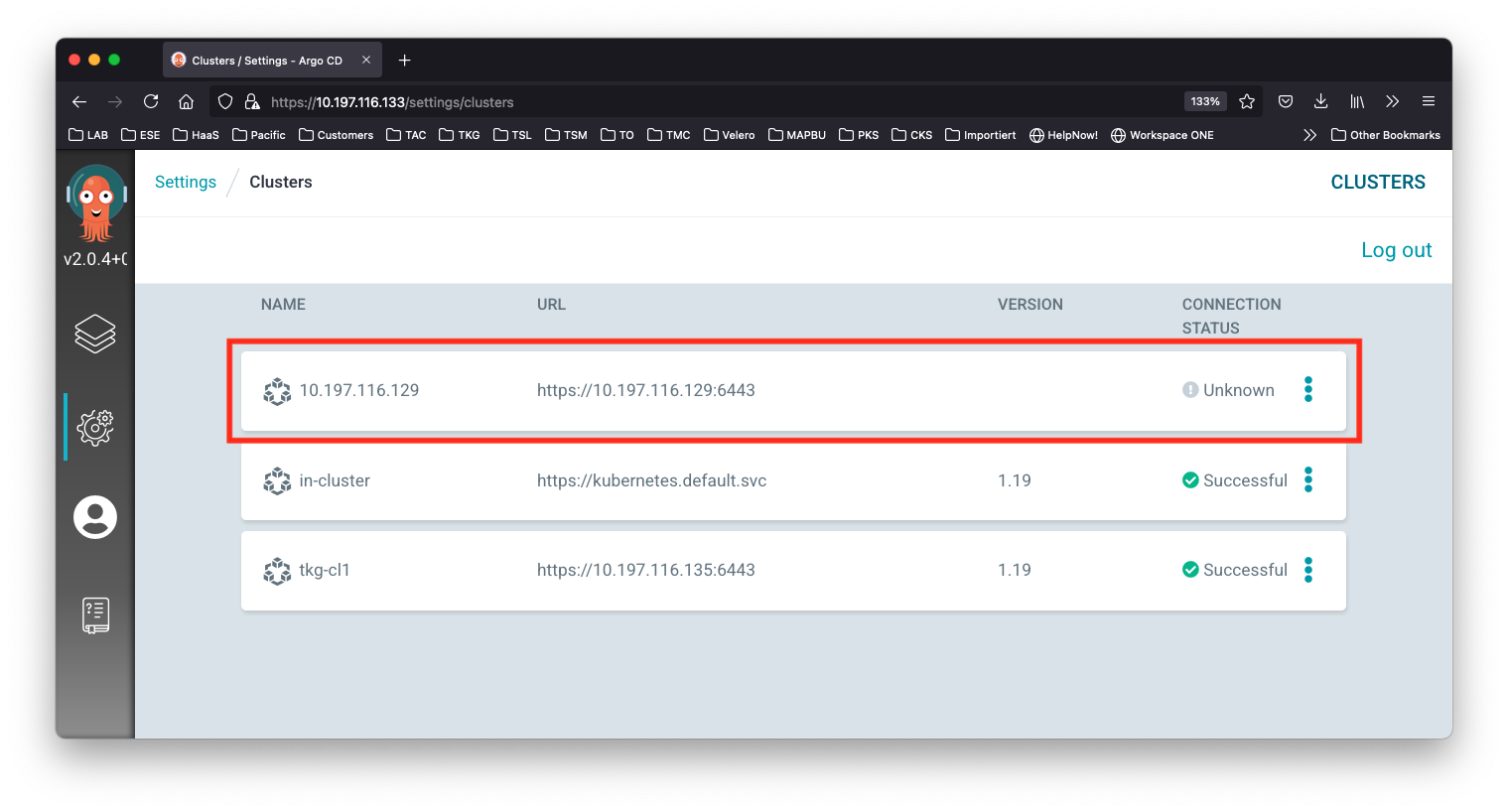Click the Log out link

(1396, 249)
